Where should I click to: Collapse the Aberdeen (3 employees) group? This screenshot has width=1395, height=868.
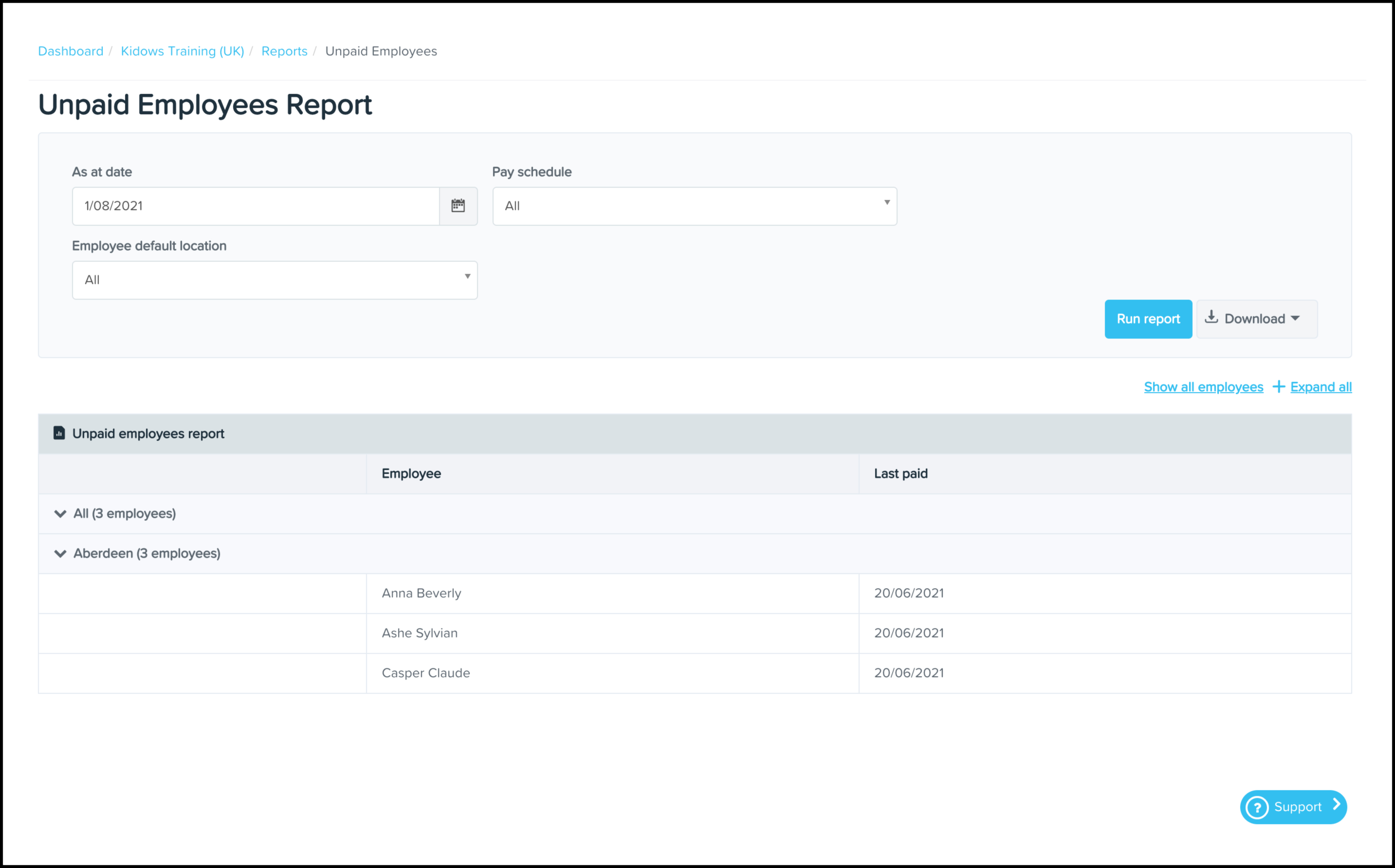(x=60, y=553)
